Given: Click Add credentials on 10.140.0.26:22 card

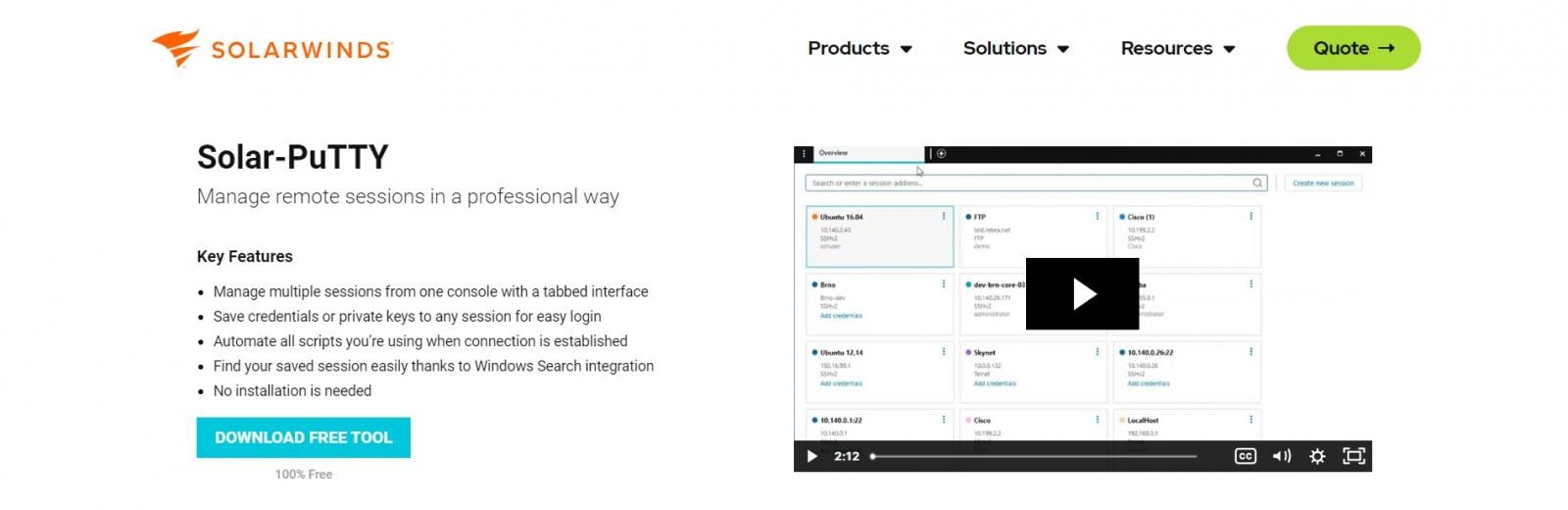Looking at the screenshot, I should [x=1149, y=383].
